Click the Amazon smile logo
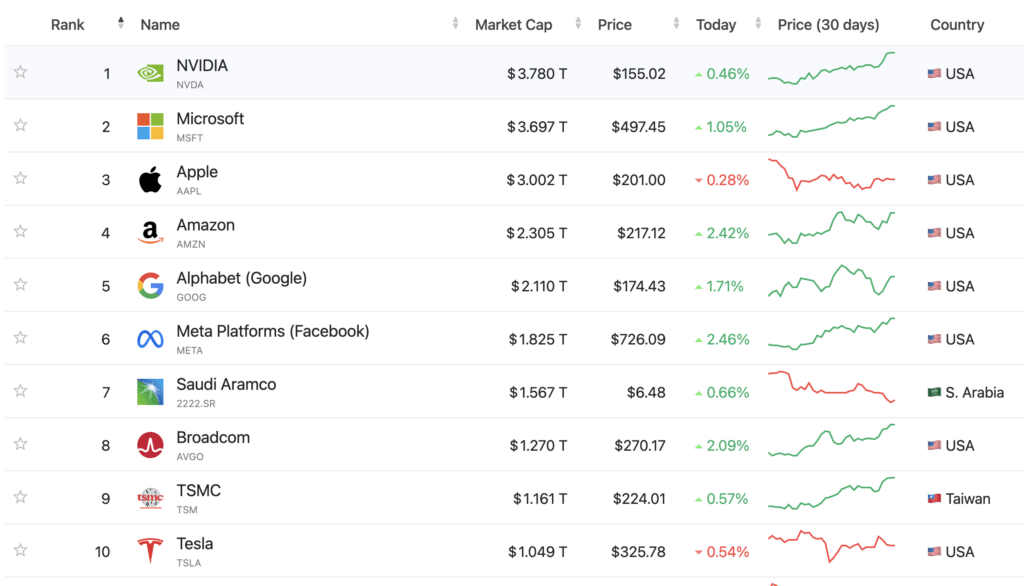 (149, 232)
